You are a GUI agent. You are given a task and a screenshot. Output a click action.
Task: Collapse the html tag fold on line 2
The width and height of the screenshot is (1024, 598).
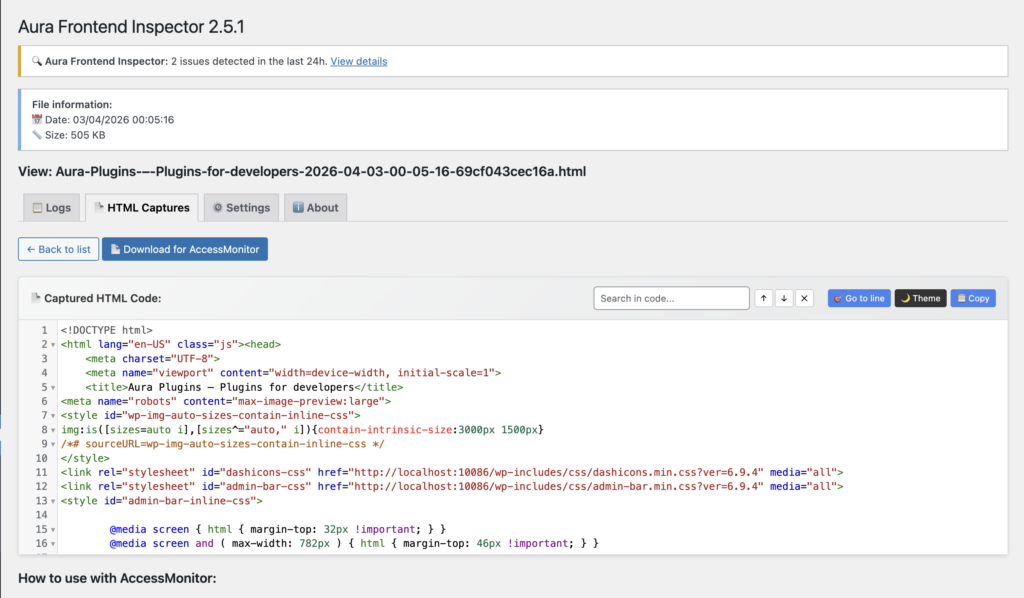[53, 344]
